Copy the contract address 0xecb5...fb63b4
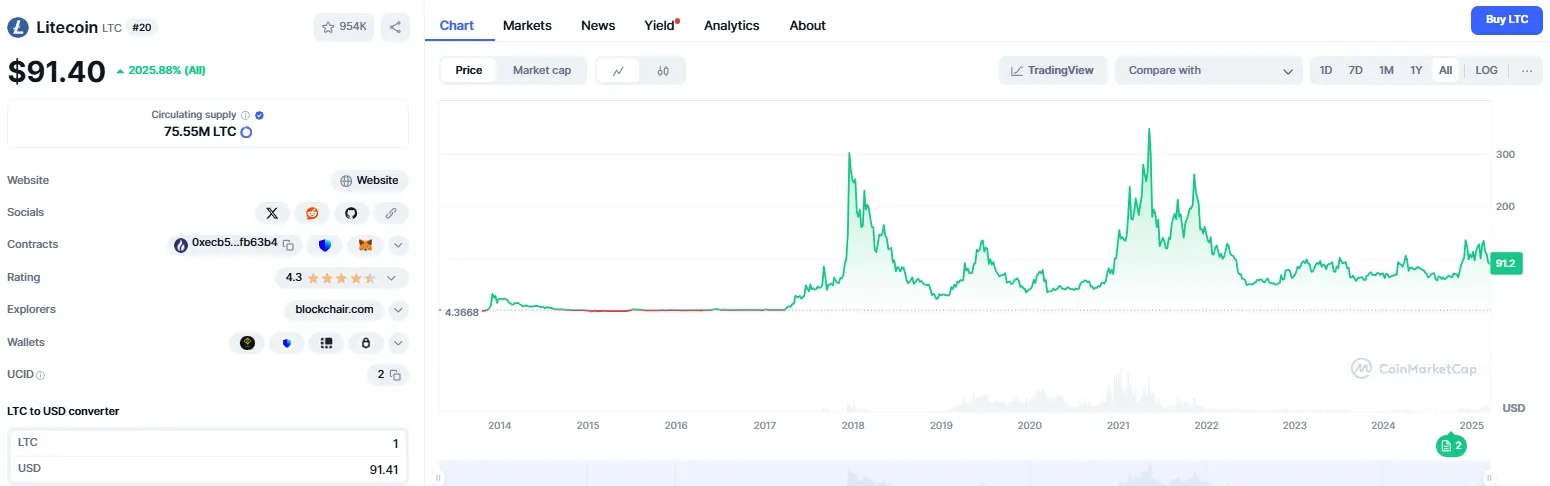Image resolution: width=1550 pixels, height=486 pixels. [x=288, y=245]
